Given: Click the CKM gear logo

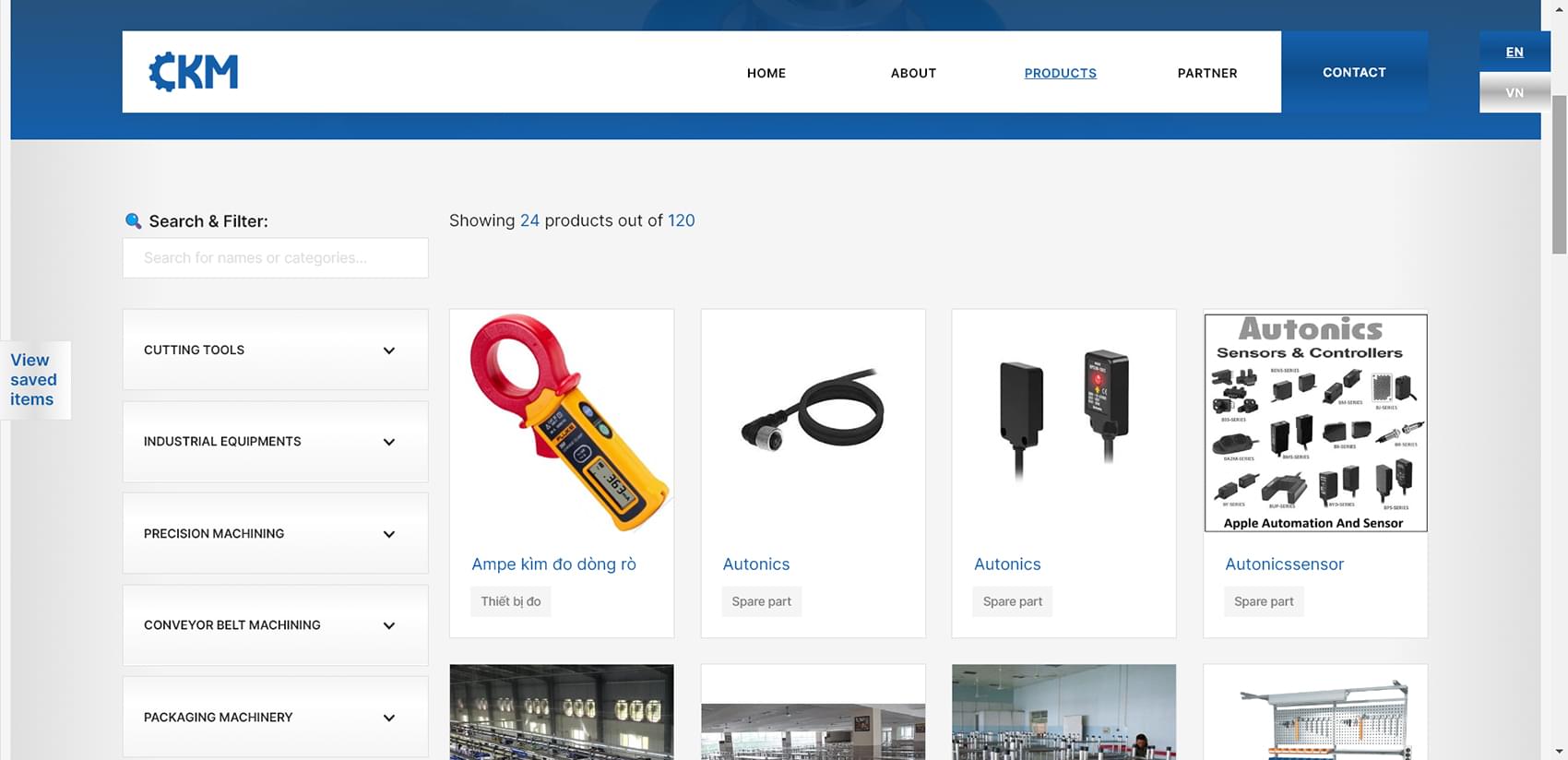Looking at the screenshot, I should pyautogui.click(x=194, y=72).
